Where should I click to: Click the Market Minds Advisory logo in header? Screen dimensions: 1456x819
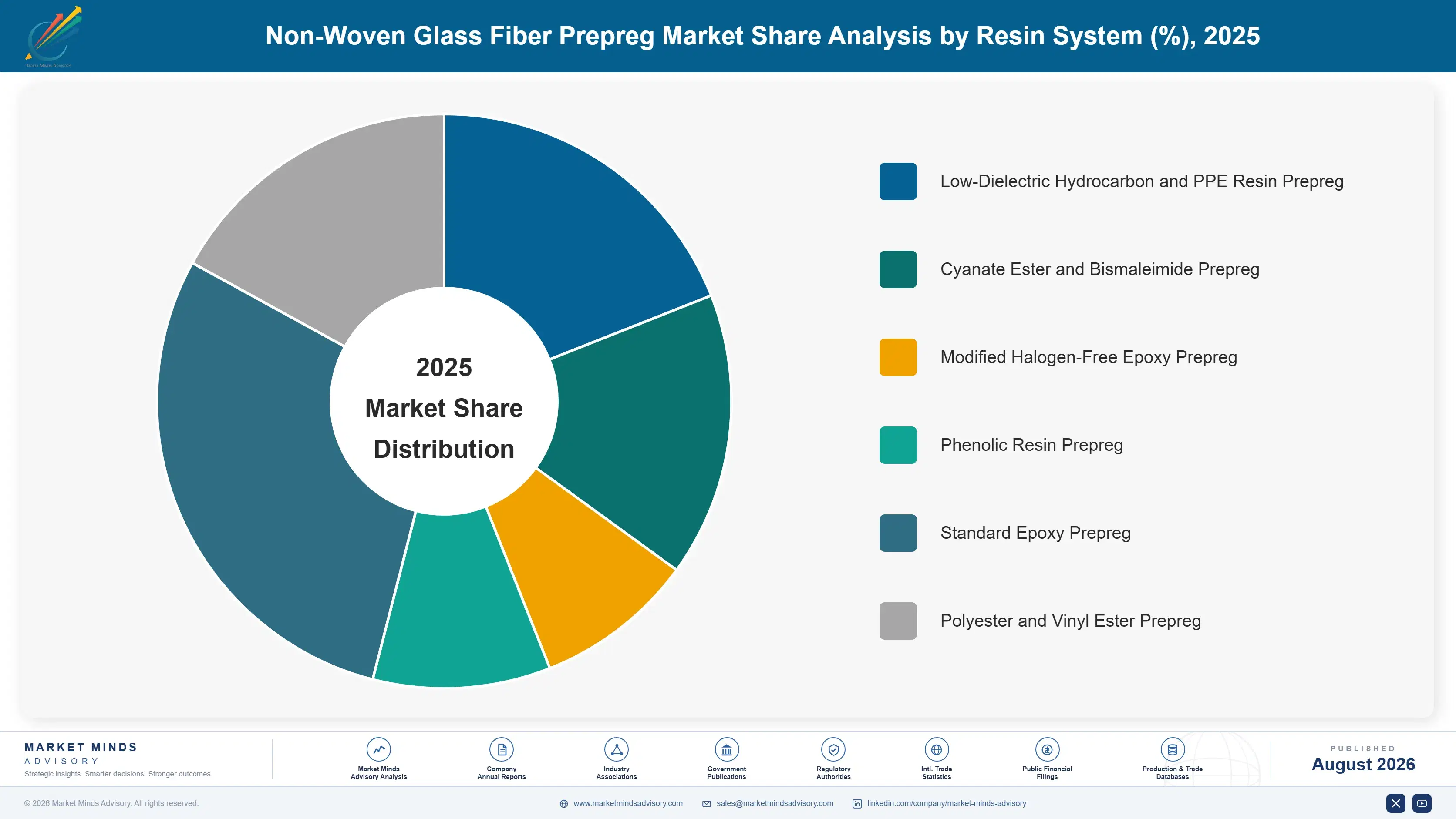click(54, 37)
